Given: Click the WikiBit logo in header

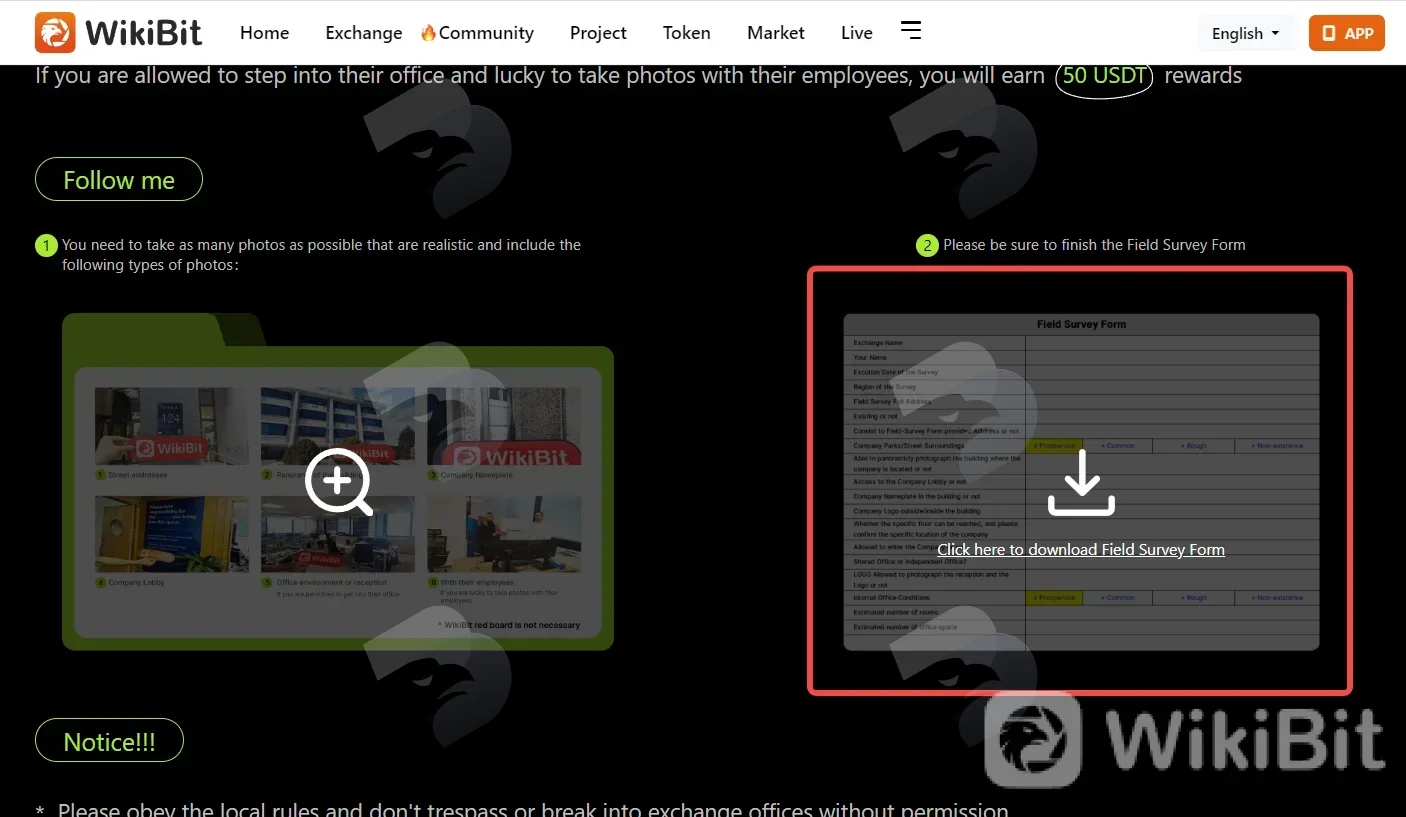Looking at the screenshot, I should tap(118, 33).
